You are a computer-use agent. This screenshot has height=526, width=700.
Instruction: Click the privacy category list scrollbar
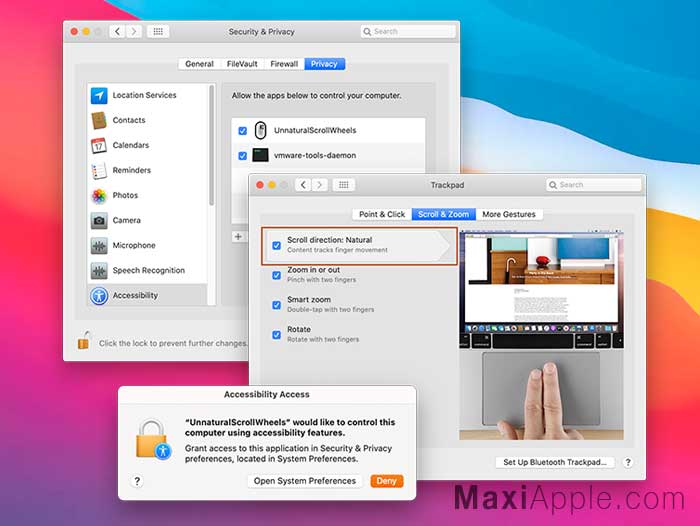212,146
